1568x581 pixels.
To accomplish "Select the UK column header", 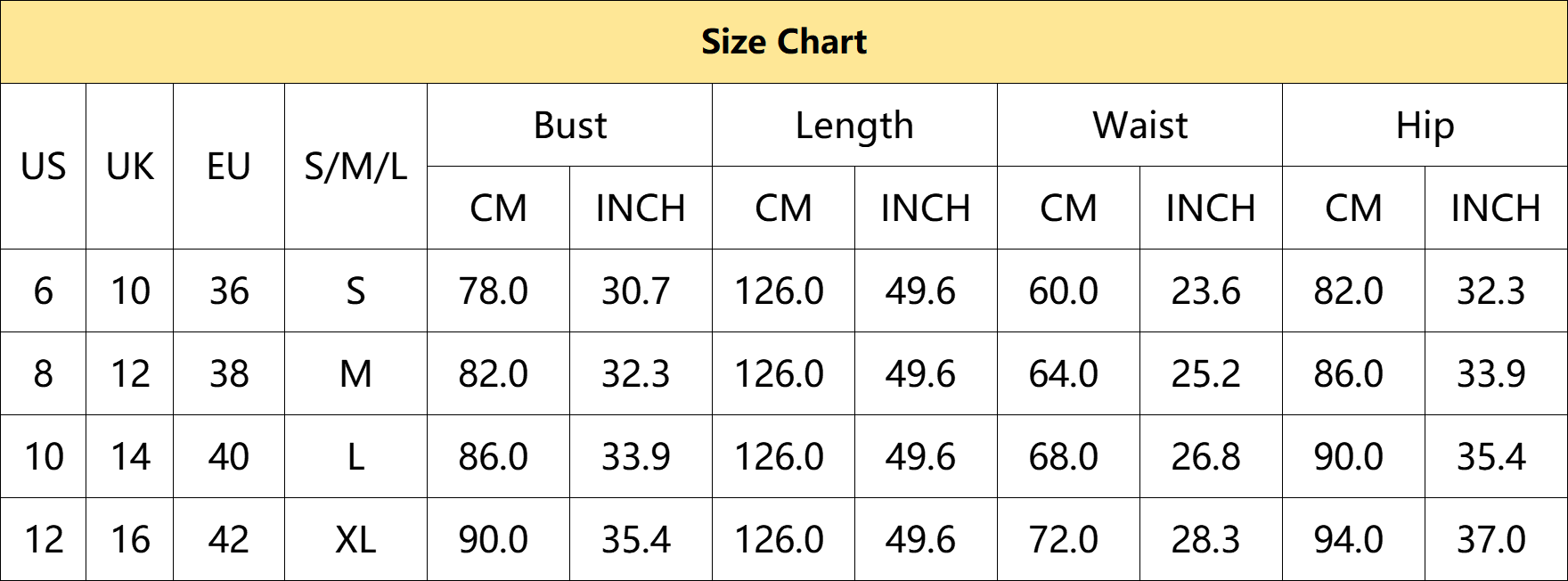I will click(x=130, y=167).
